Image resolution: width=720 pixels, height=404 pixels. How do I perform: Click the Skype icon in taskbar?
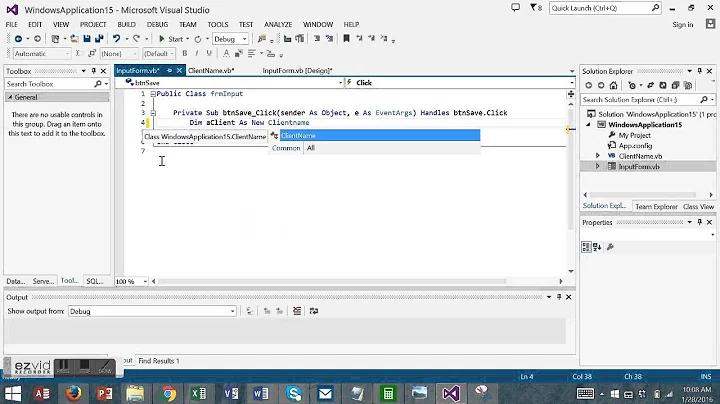tap(294, 393)
